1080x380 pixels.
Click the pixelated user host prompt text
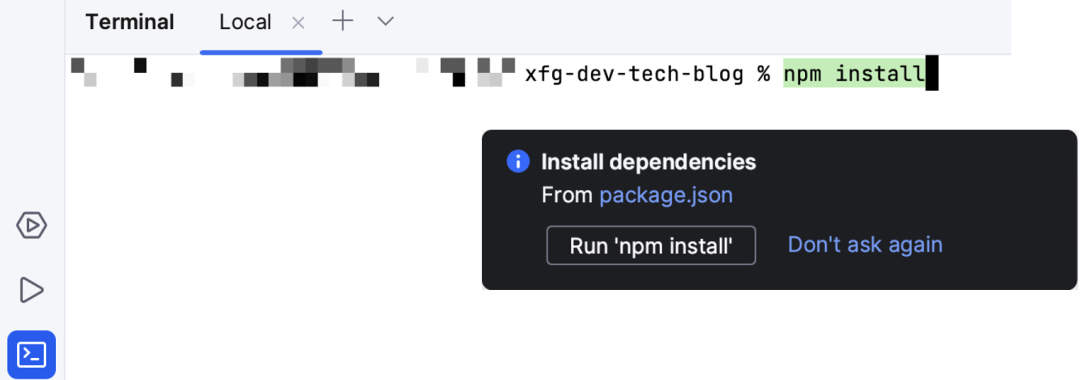(x=293, y=73)
